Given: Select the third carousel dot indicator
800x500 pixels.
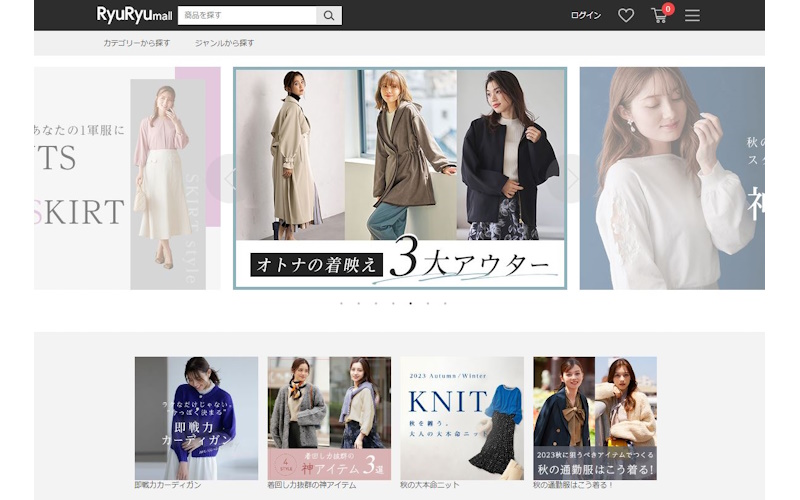Looking at the screenshot, I should pos(376,303).
